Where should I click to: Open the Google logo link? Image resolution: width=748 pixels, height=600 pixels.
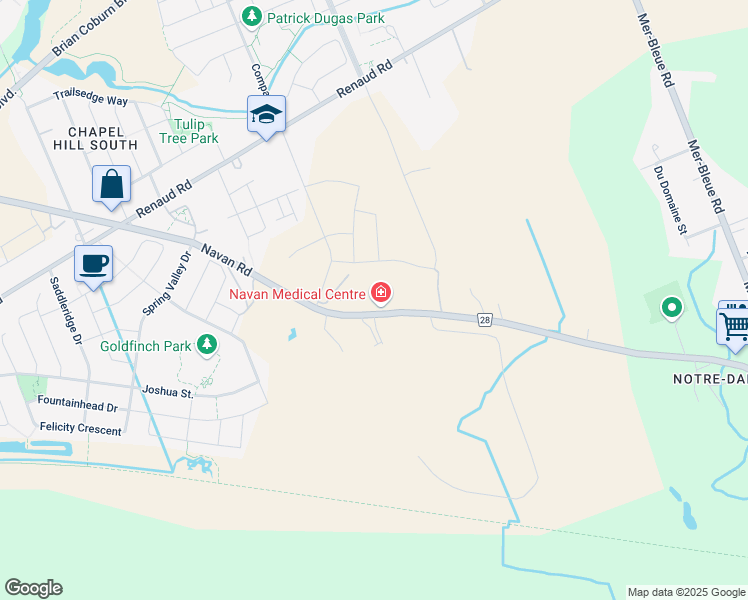point(33,588)
